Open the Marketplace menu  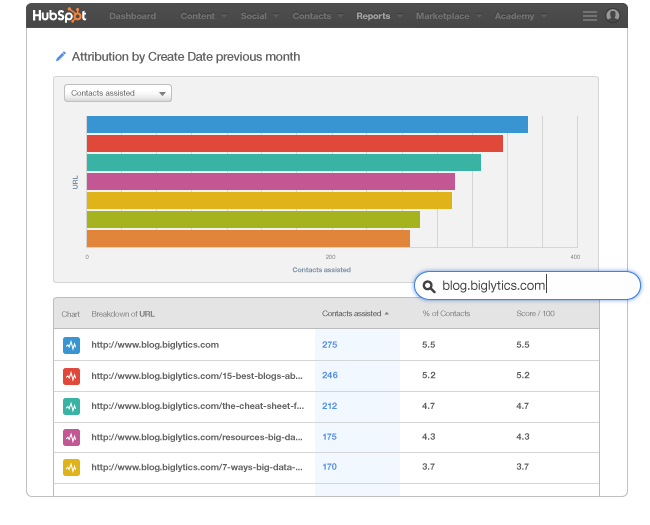click(x=449, y=16)
